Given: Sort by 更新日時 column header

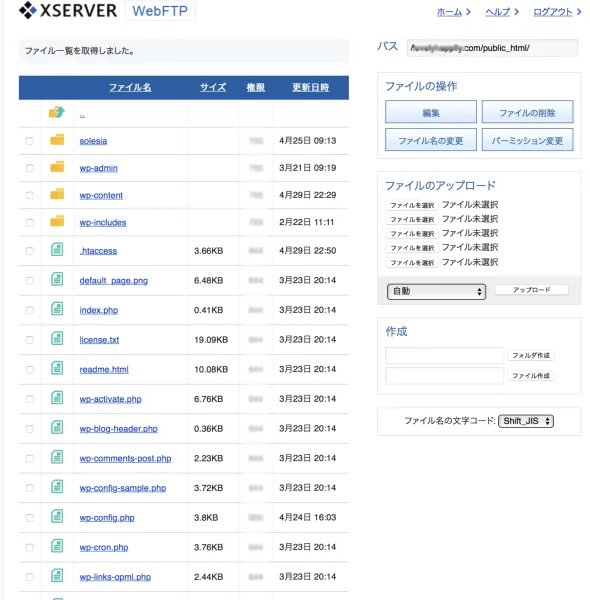Looking at the screenshot, I should tap(311, 87).
